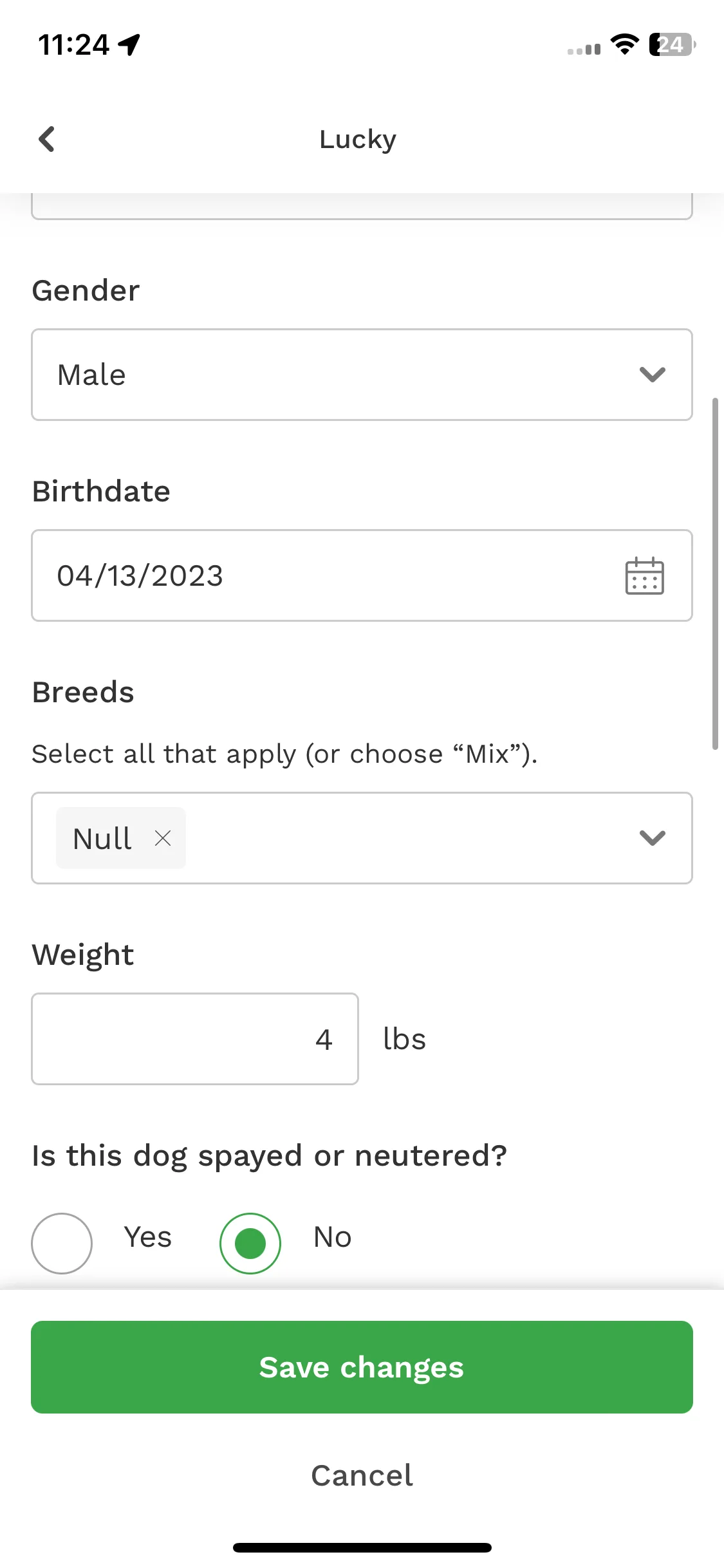Select No radio button
724x1568 pixels.
pyautogui.click(x=250, y=1243)
